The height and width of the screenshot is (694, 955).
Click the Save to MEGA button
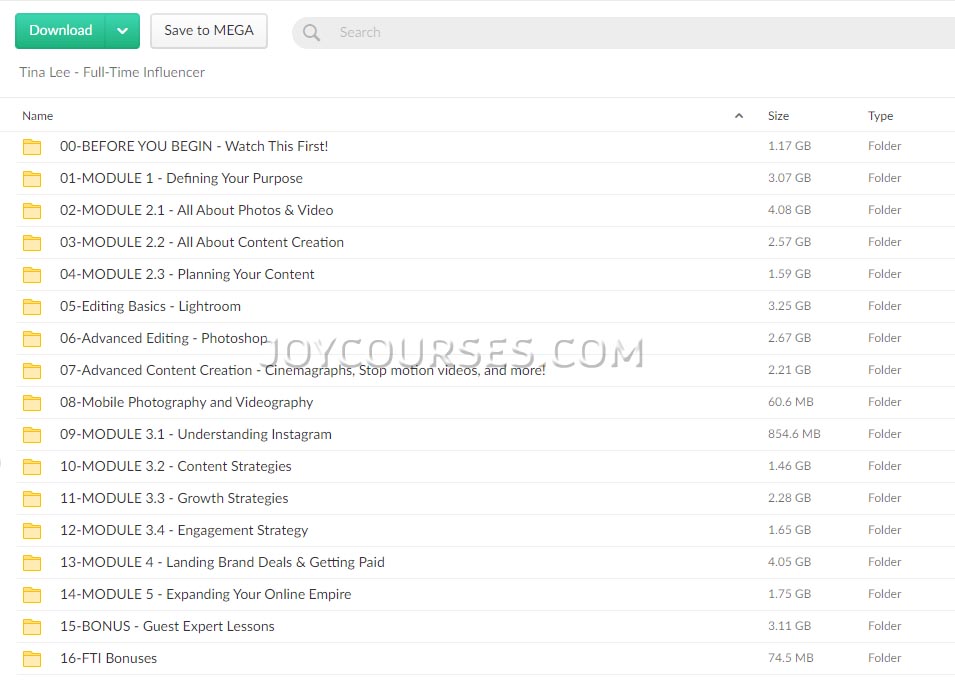[x=209, y=30]
